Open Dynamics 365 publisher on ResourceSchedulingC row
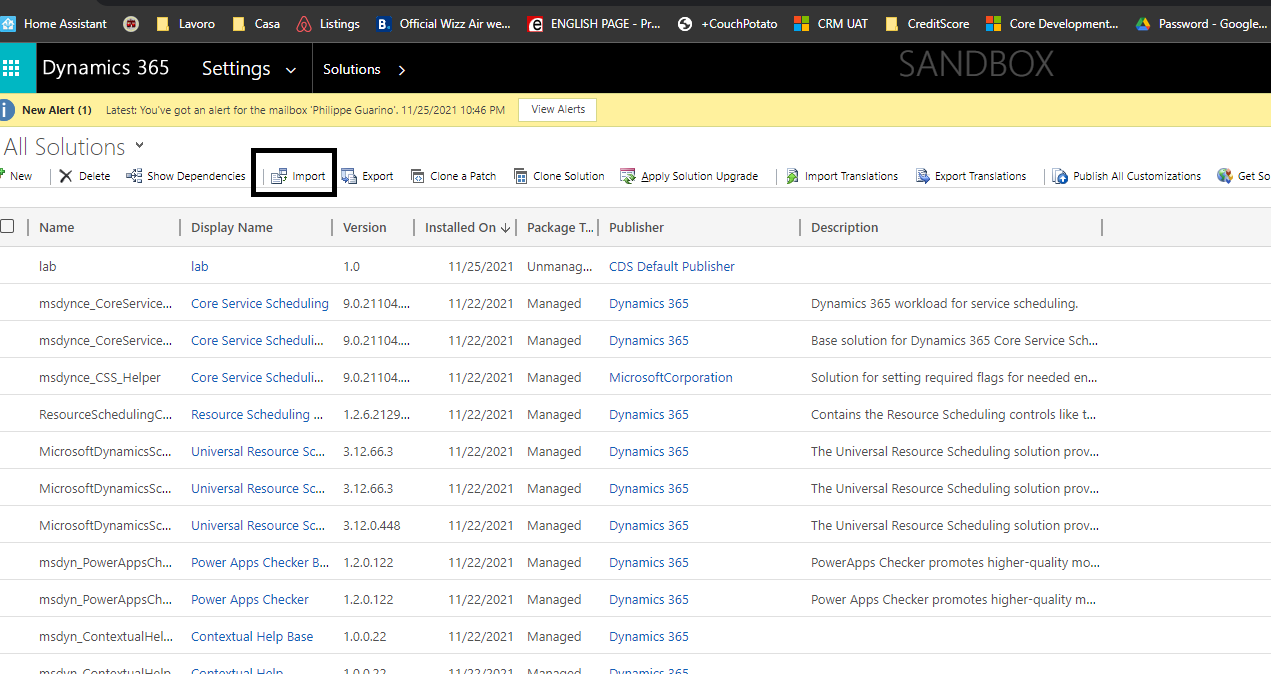 click(649, 414)
